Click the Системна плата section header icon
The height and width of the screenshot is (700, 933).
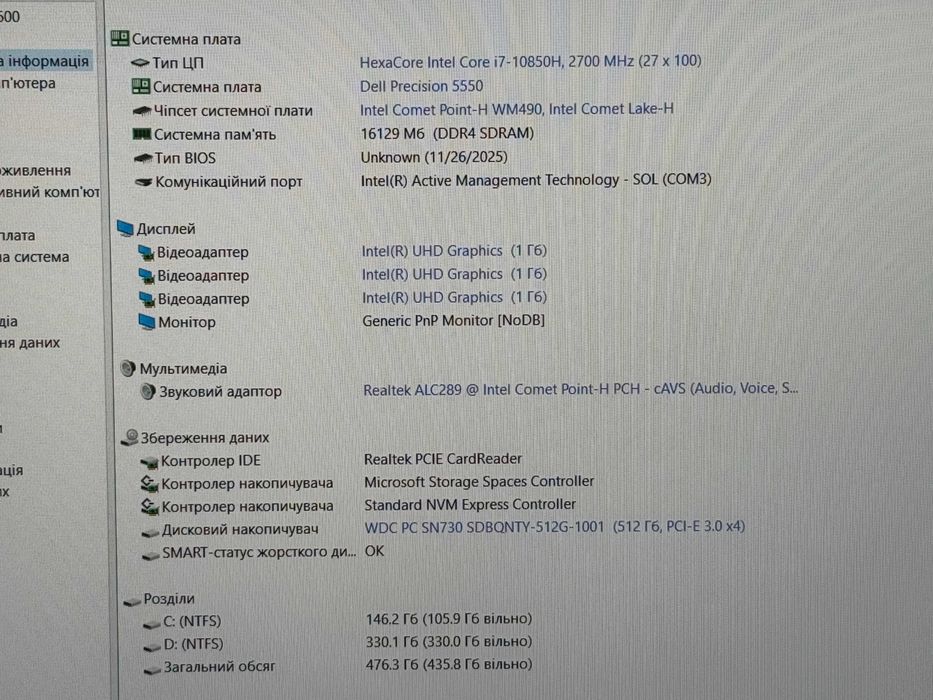pyautogui.click(x=120, y=39)
